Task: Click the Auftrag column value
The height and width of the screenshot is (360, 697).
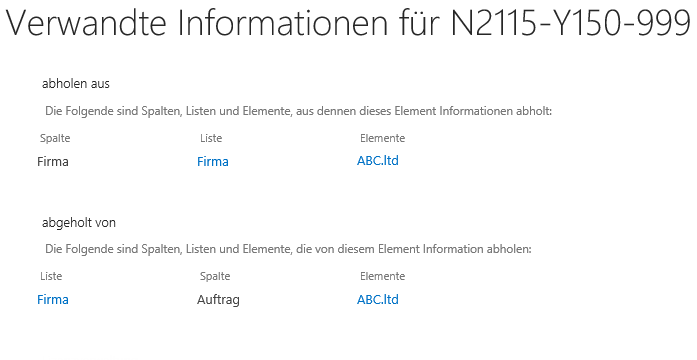Action: (218, 300)
